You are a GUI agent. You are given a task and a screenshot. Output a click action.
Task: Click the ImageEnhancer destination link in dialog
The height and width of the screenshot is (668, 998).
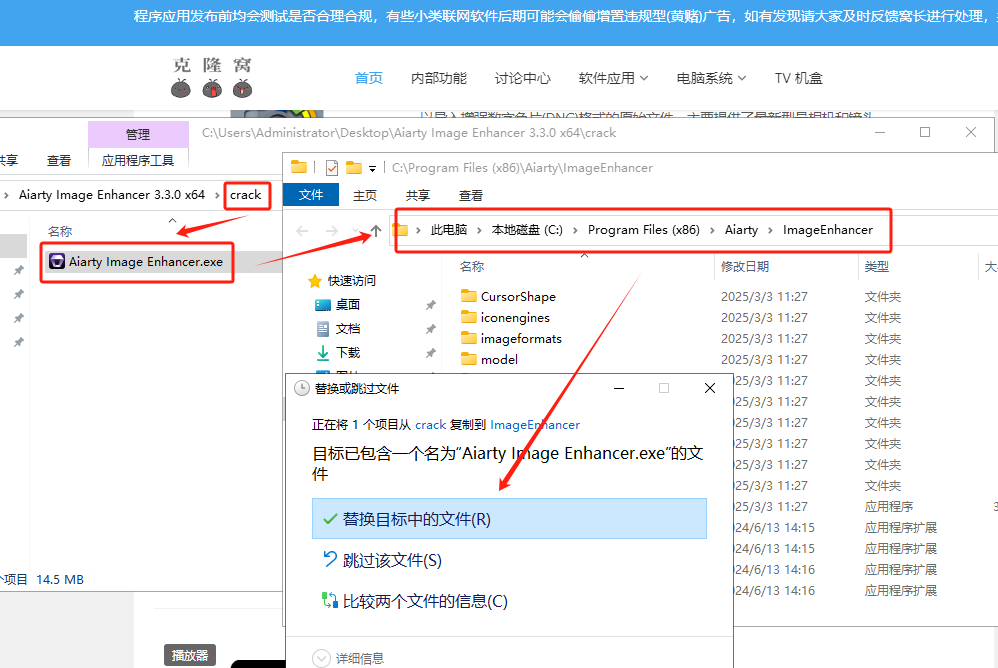click(x=535, y=425)
